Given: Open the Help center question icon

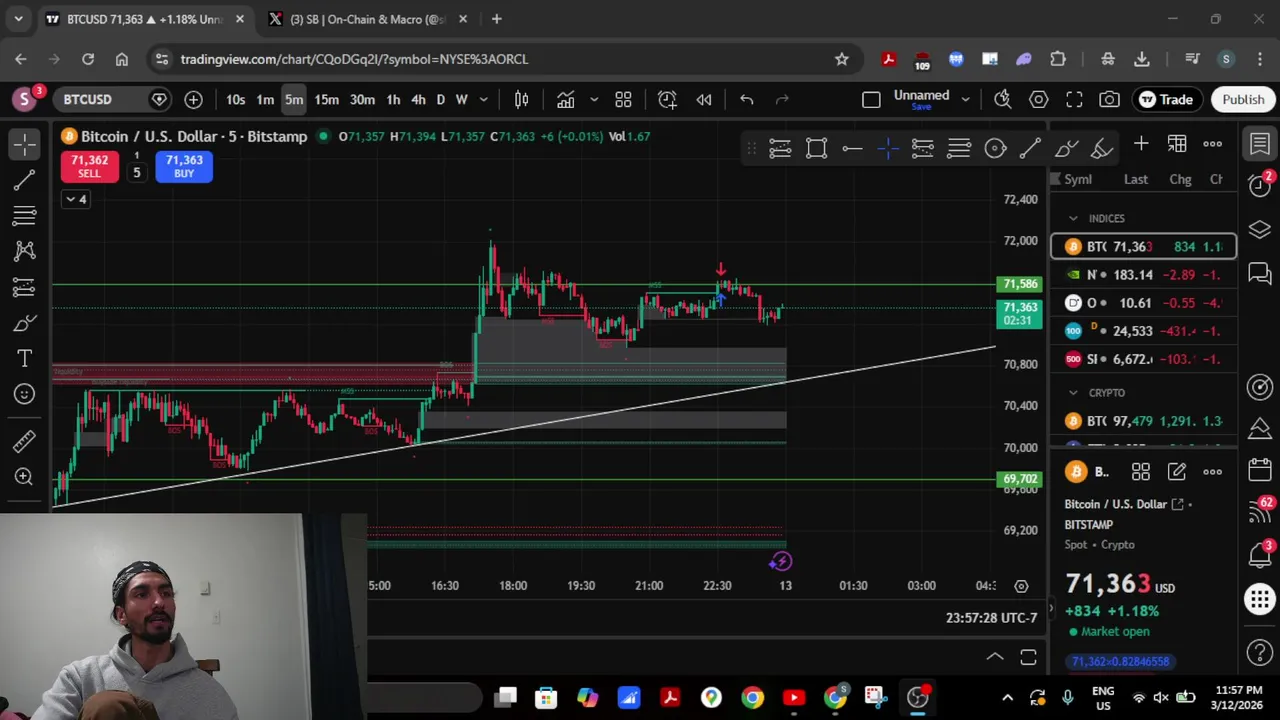Looking at the screenshot, I should click(1260, 654).
